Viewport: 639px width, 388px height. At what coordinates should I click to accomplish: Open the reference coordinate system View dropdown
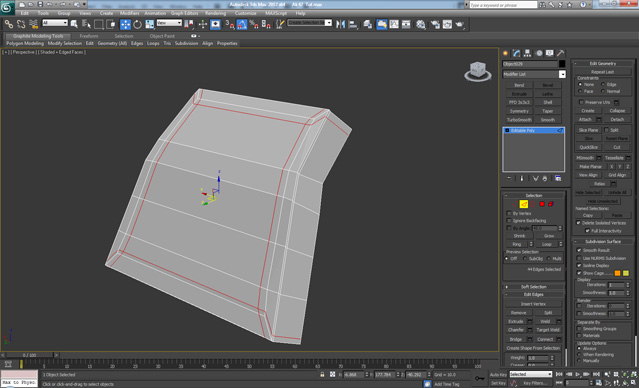169,23
